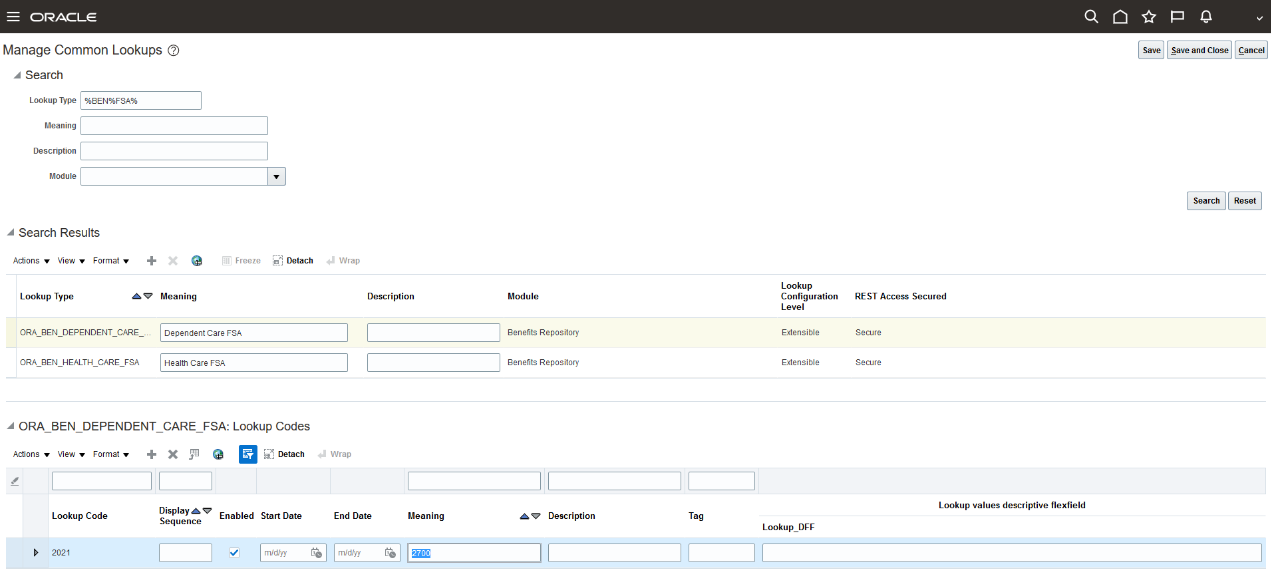Toggle Query By Example filter in Lookup Codes
Image resolution: width=1271 pixels, height=576 pixels.
click(x=248, y=454)
